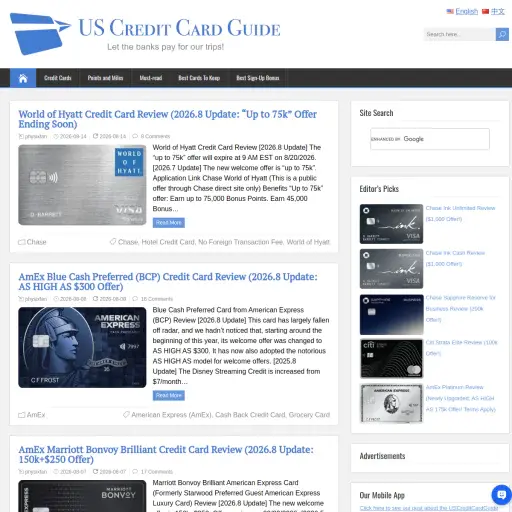Open the chat bubble widget icon
The image size is (512, 512).
(501, 495)
